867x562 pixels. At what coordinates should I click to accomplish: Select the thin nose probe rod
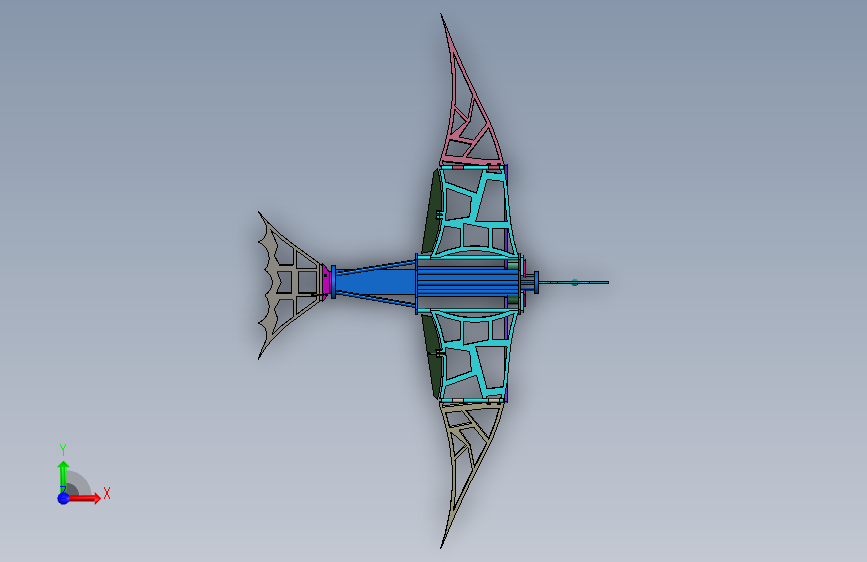coord(574,283)
